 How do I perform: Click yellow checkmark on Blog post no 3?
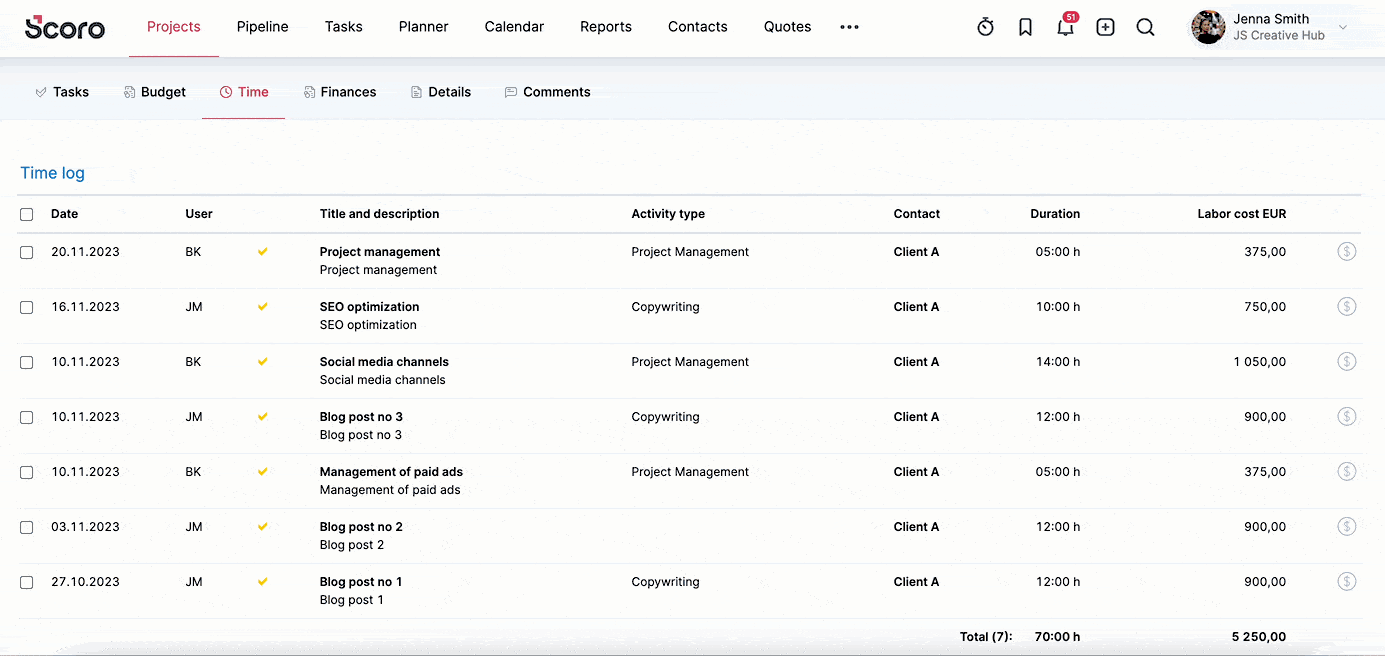point(263,417)
